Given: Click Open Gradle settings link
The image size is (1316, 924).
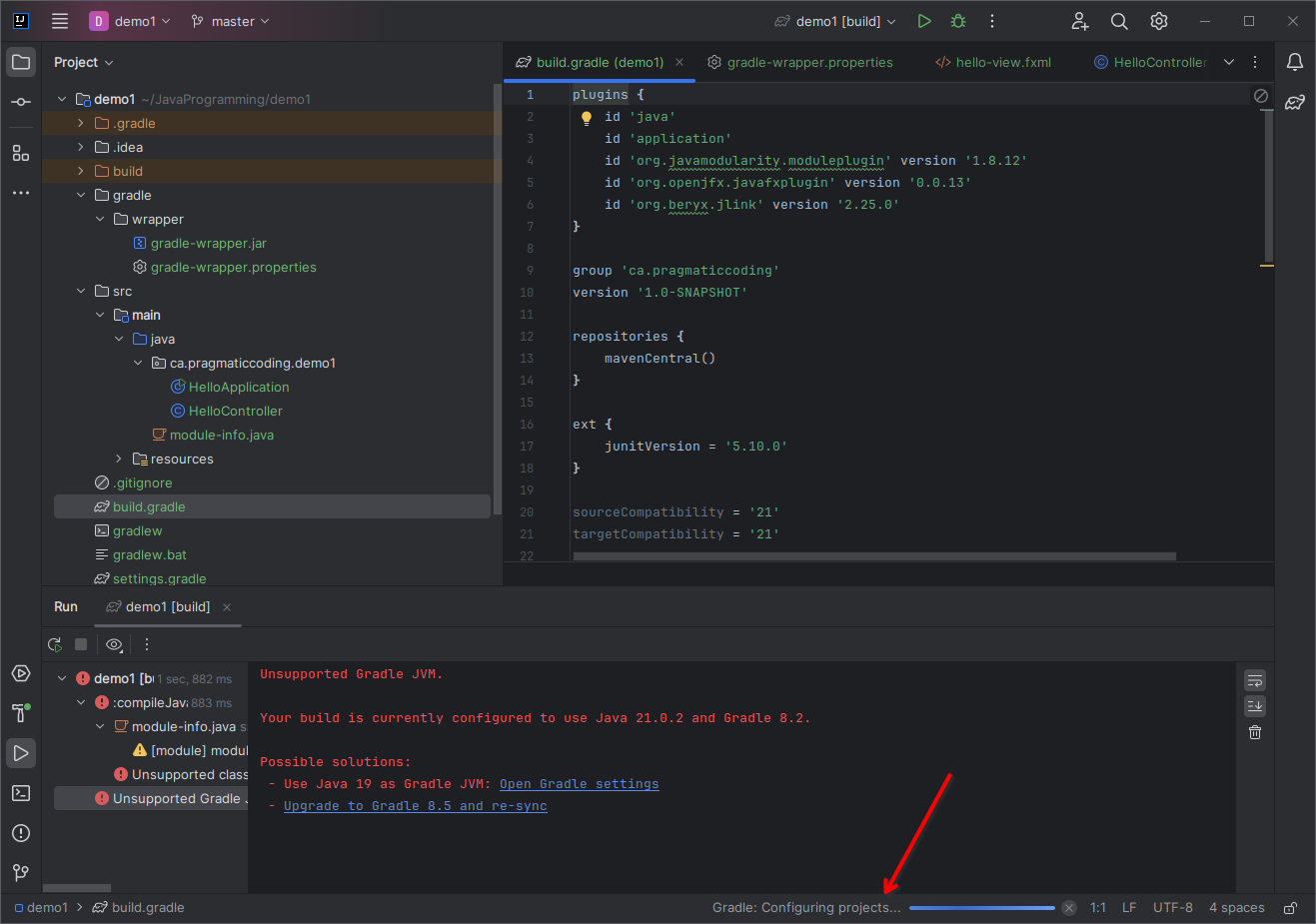Looking at the screenshot, I should pyautogui.click(x=579, y=784).
